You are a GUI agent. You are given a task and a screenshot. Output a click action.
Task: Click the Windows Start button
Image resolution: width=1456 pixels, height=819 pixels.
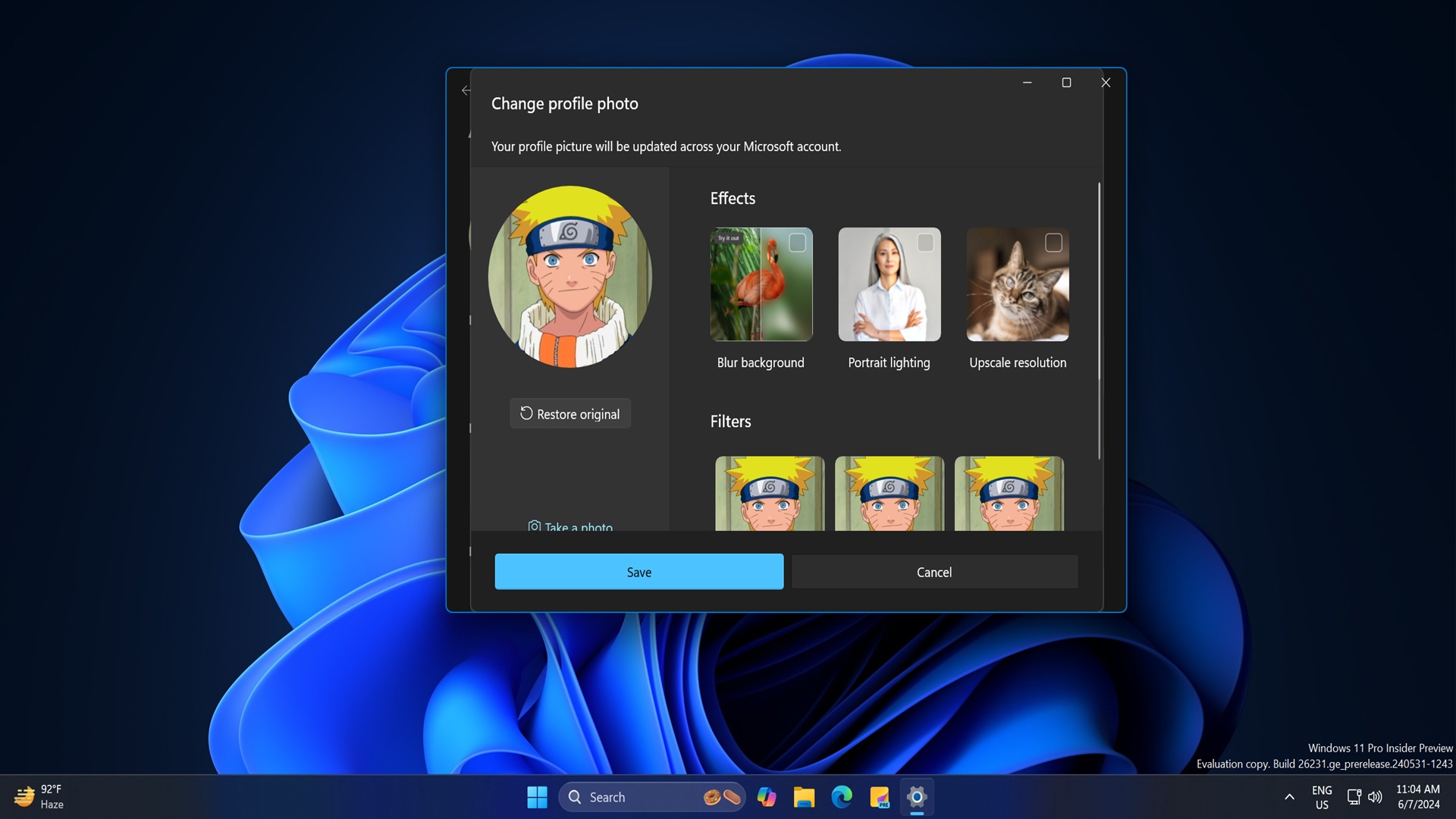coord(538,797)
